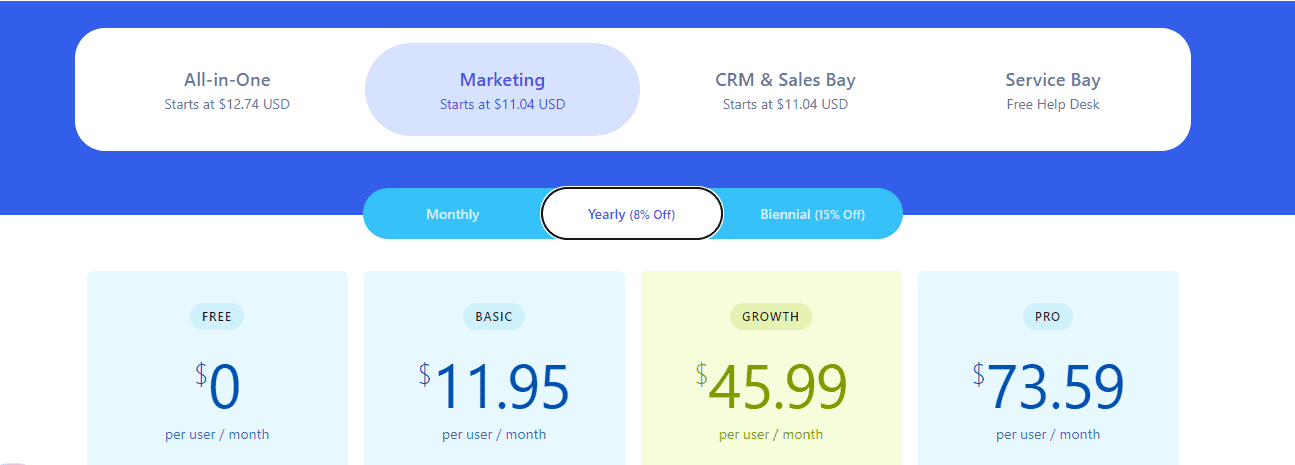Click per user / month under Growth plan
Image resolution: width=1295 pixels, height=465 pixels.
tap(771, 435)
